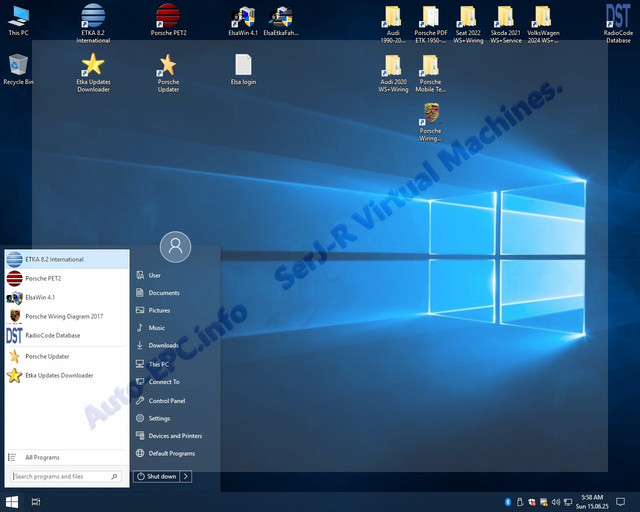Open the Elsa login file on desktop
This screenshot has width=640, height=512.
tap(243, 69)
